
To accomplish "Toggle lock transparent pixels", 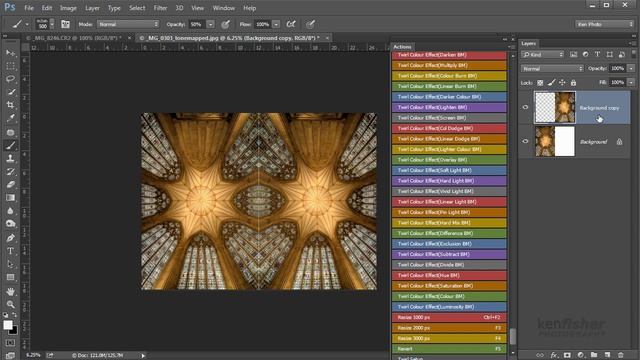I will tap(540, 83).
